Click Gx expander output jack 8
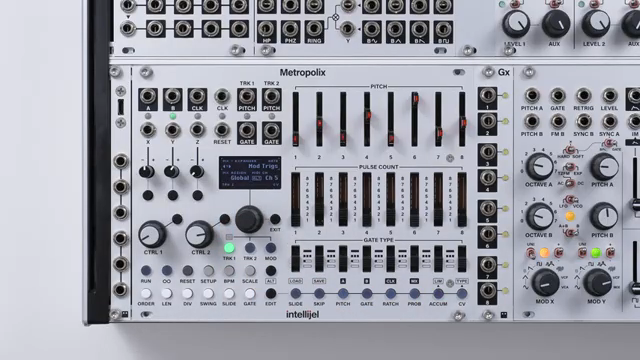 click(487, 291)
